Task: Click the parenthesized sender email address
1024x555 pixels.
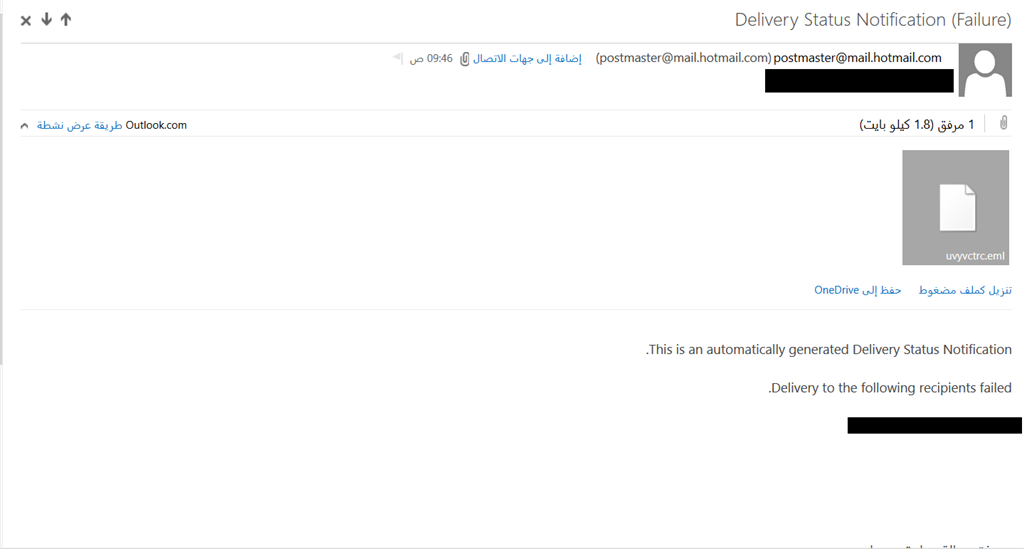Action: tap(683, 58)
